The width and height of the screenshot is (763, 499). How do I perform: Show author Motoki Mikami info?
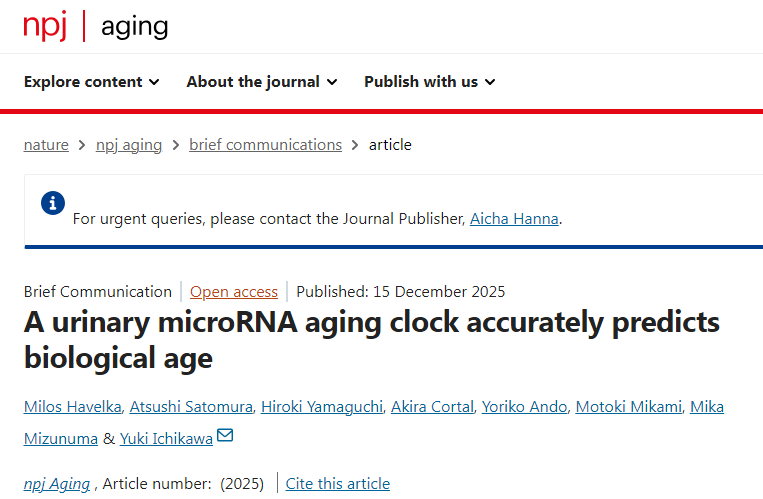tap(625, 406)
